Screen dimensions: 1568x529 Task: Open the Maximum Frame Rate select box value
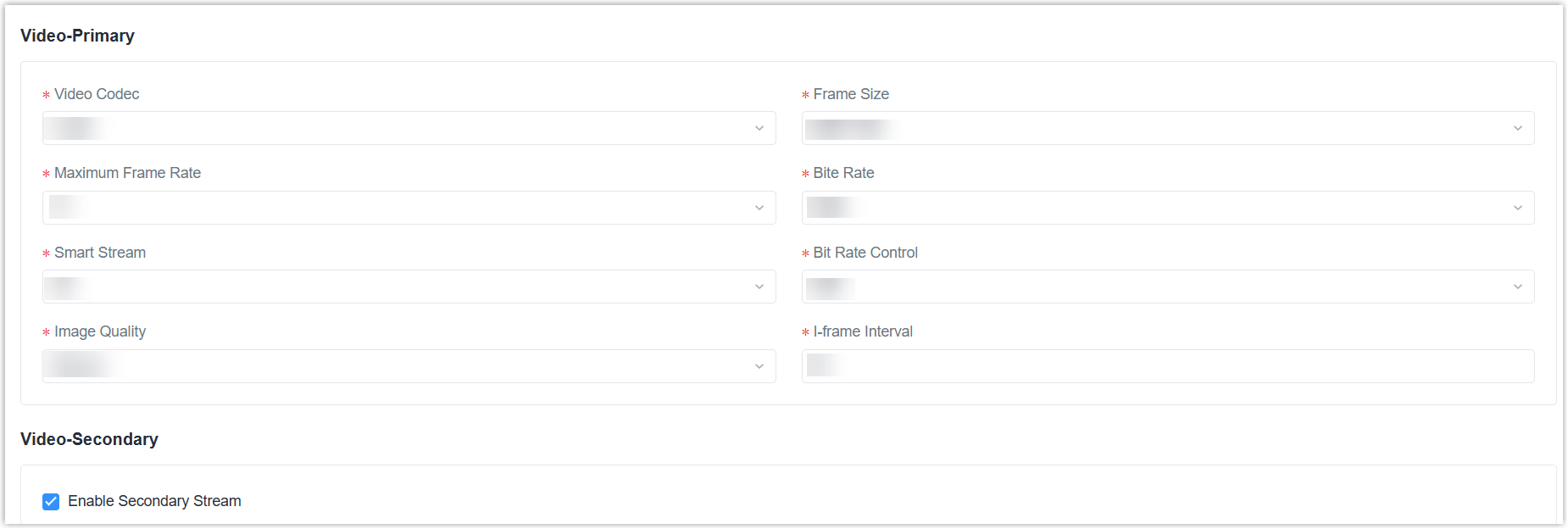coord(409,208)
